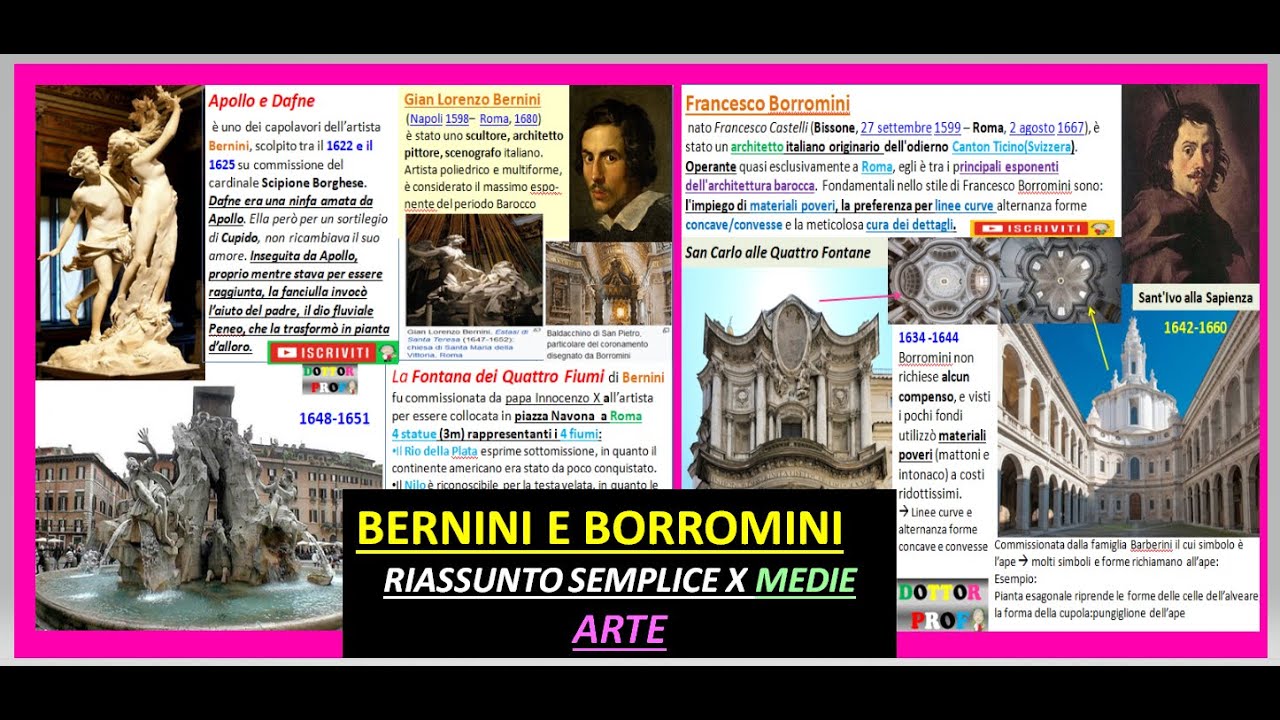This screenshot has width=1280, height=720.
Task: Click the 'RIASSUNTO SEMPLICE X MEDIE' subtitle
Action: [x=620, y=579]
